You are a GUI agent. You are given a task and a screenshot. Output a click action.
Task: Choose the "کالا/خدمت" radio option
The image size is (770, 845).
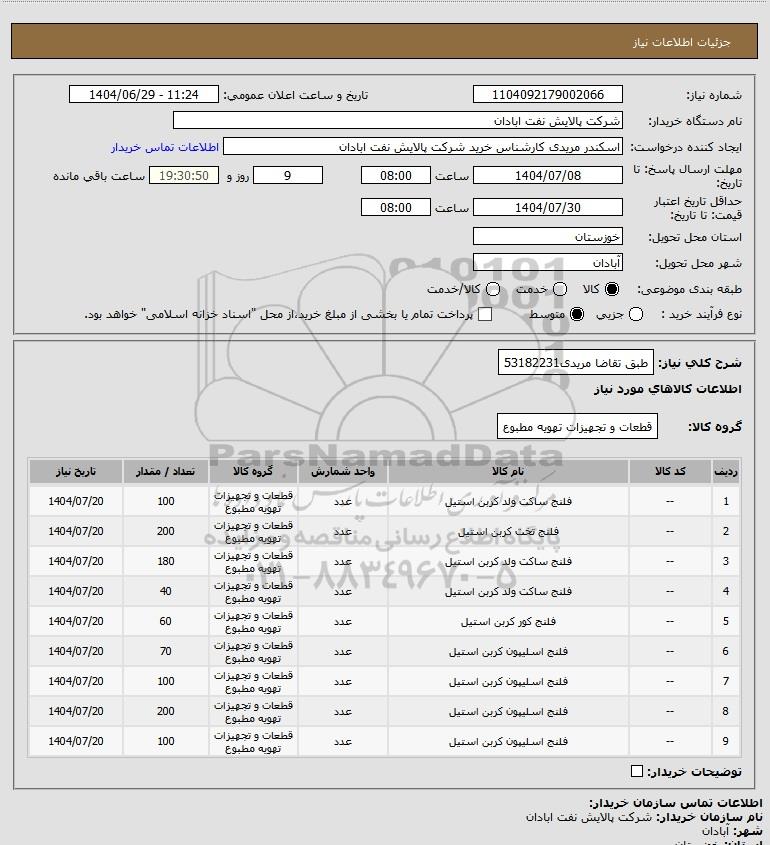tap(493, 289)
